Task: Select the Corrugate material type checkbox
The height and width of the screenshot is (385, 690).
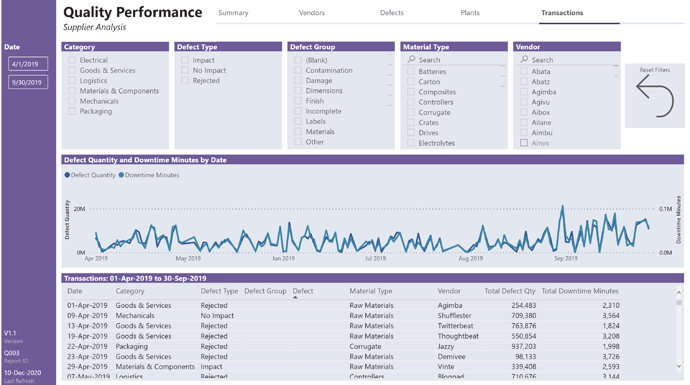Action: (x=411, y=112)
